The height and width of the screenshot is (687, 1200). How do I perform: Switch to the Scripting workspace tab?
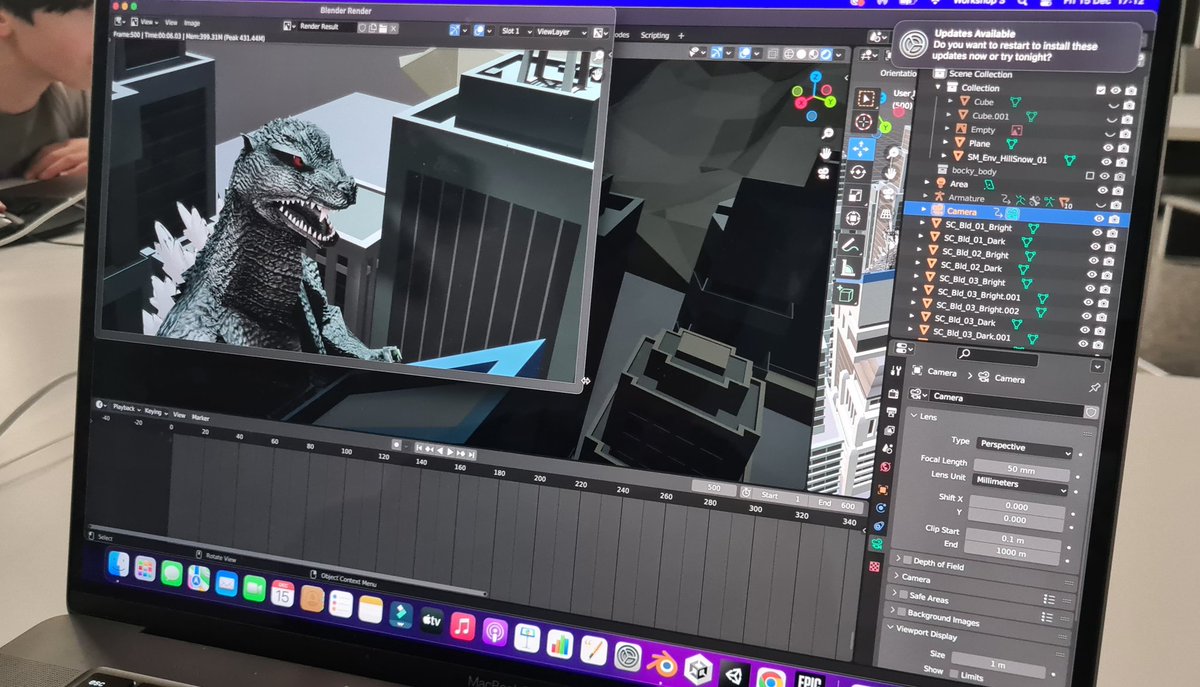[655, 36]
